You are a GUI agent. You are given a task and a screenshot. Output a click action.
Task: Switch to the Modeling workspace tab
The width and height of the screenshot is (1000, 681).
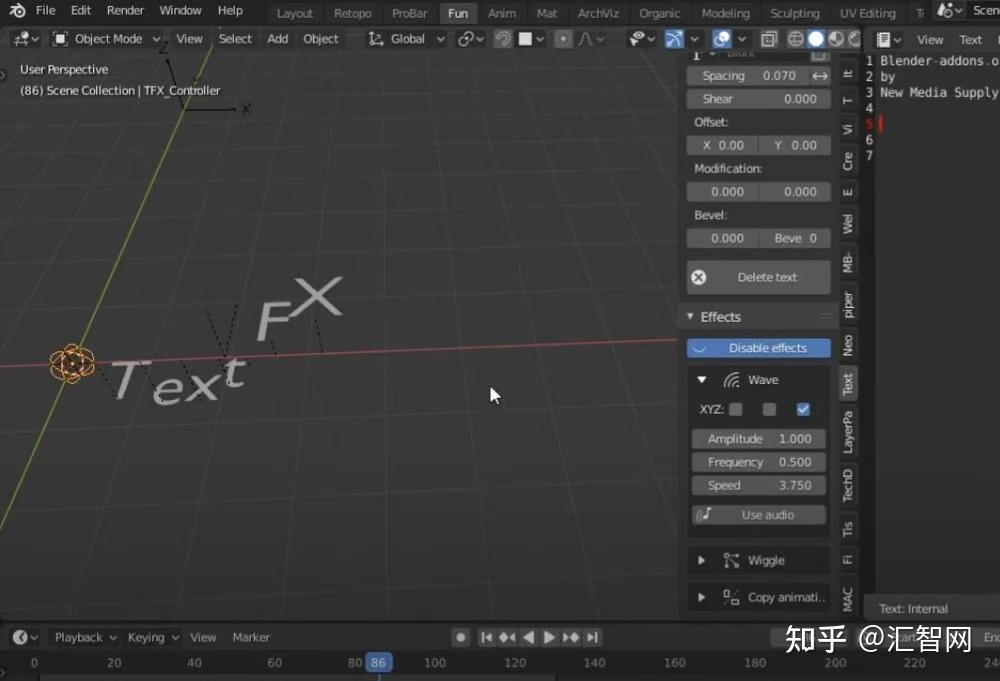coord(725,13)
